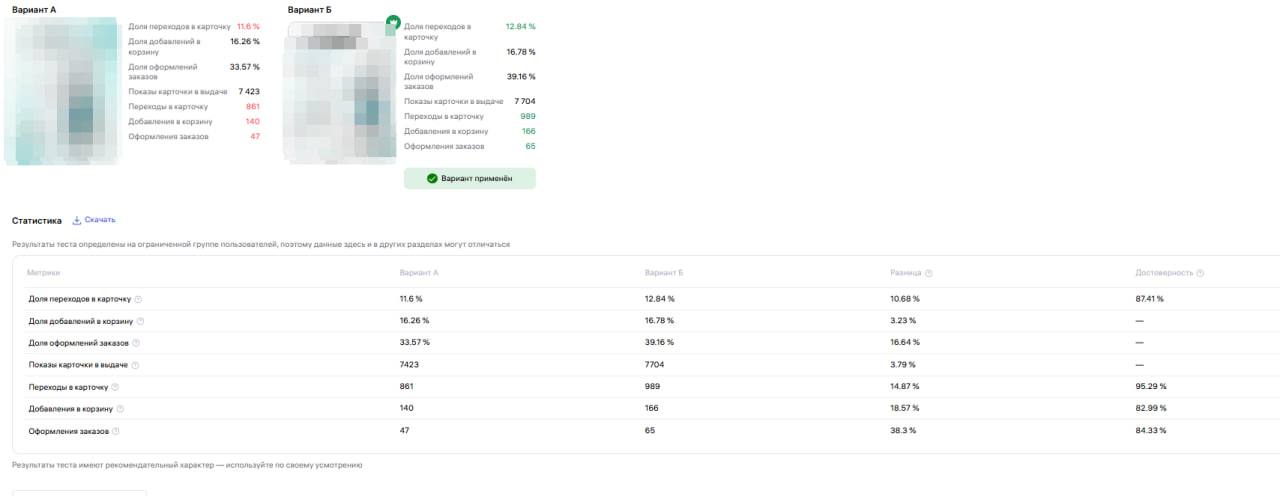Image resolution: width=1280 pixels, height=496 pixels.
Task: Click the 7704 cell in the statistics table
Action: [654, 365]
